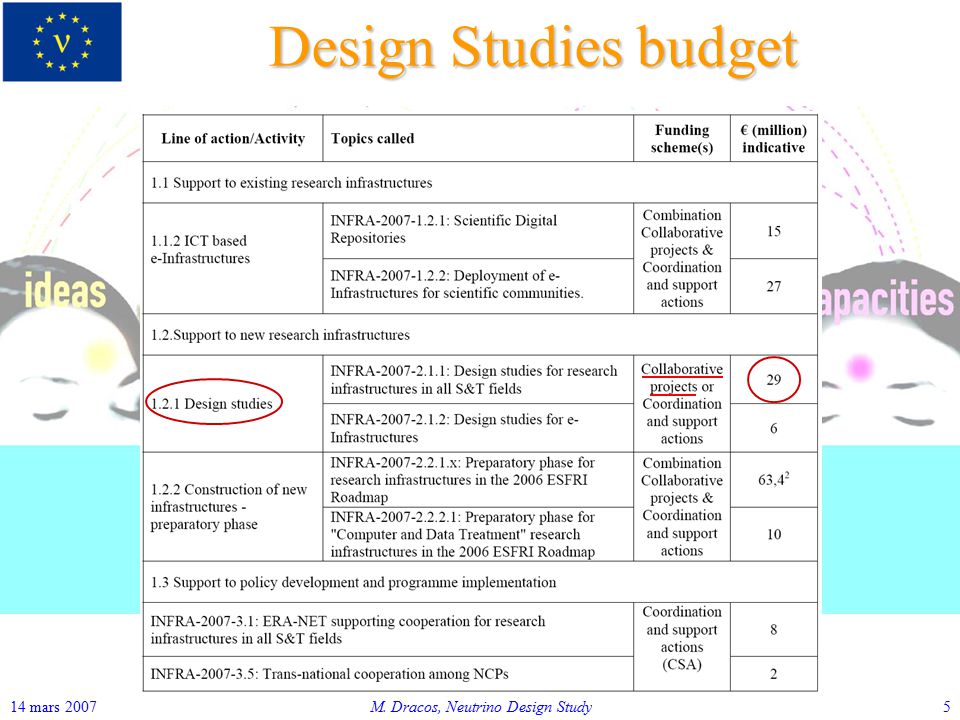Screen dimensions: 960x720
Task: Click '1.2.Support to new research infrastructures' row
Action: pos(480,334)
